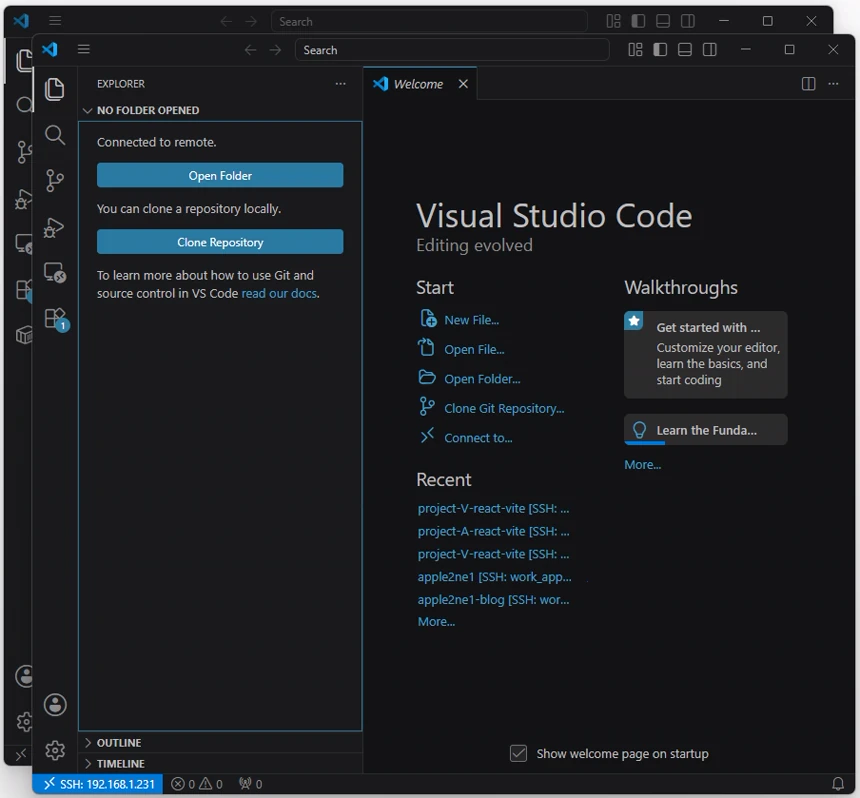
Task: Open the apple2ne1 [SSH: work_app... recent item
Action: click(x=494, y=577)
